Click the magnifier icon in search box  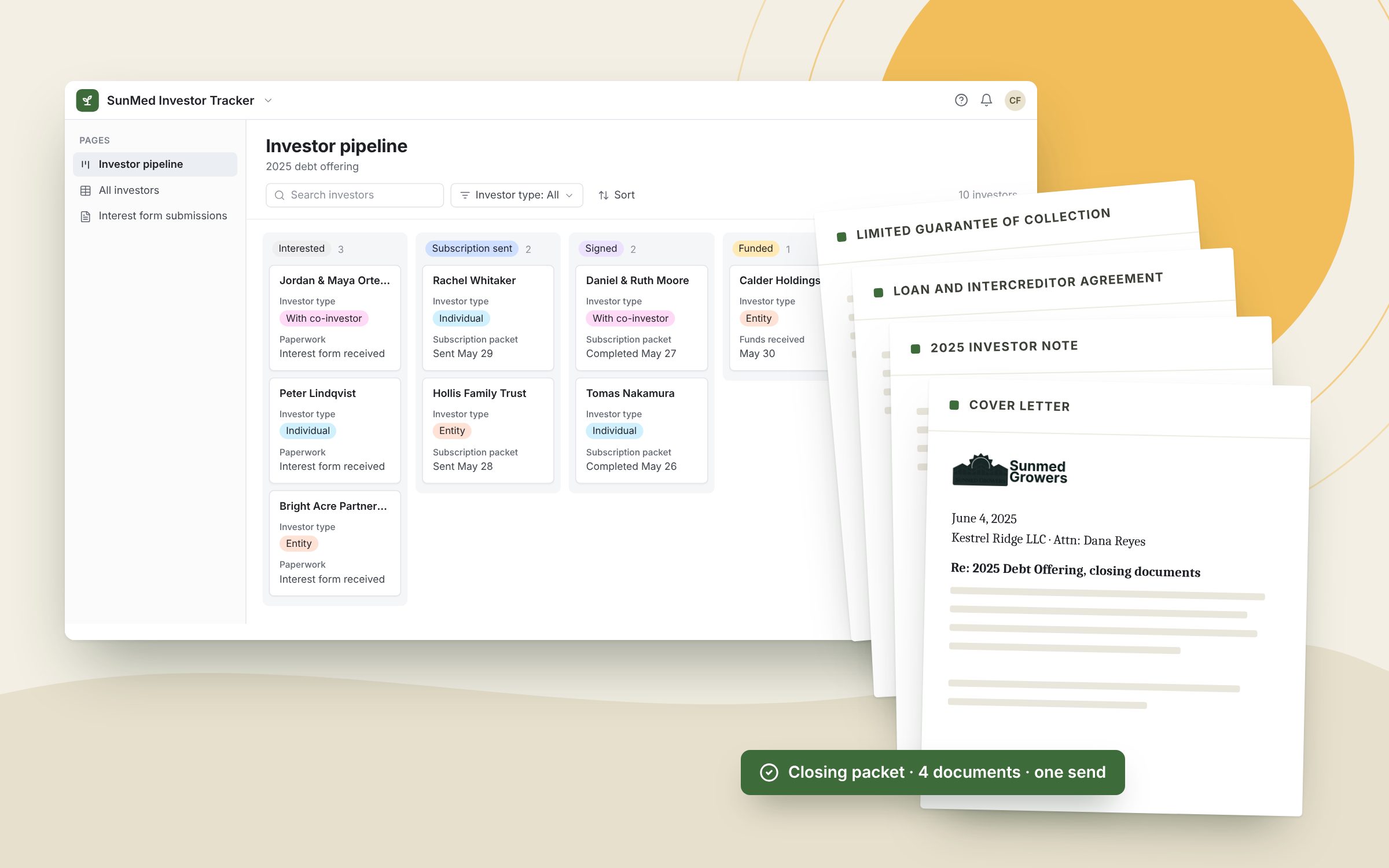pyautogui.click(x=280, y=195)
